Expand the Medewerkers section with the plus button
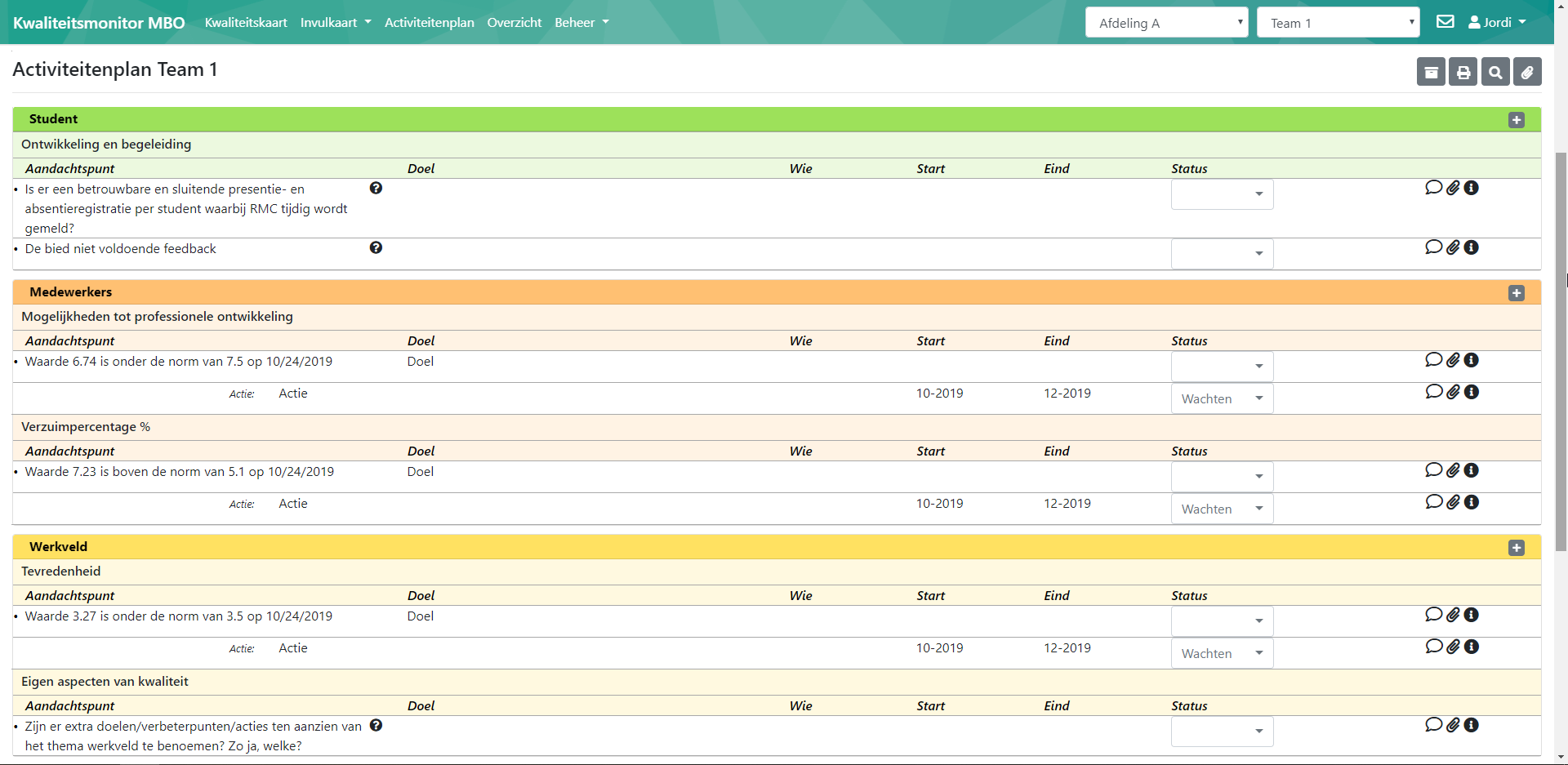 tap(1517, 292)
